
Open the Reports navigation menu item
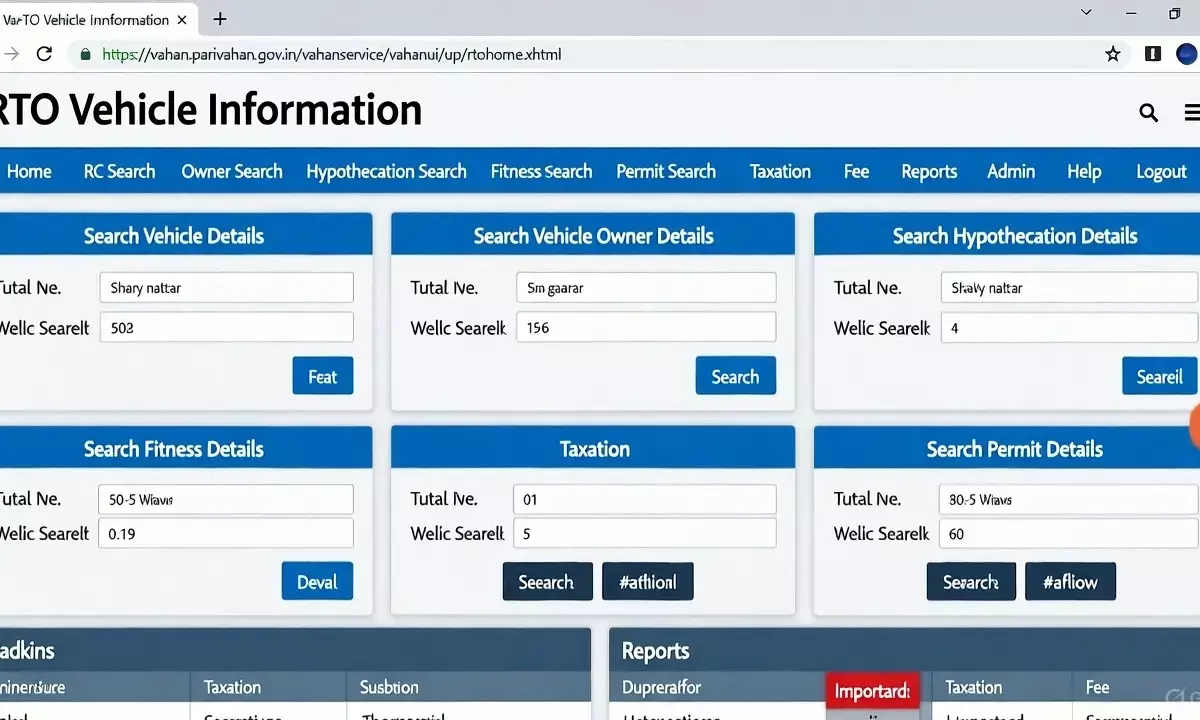928,171
